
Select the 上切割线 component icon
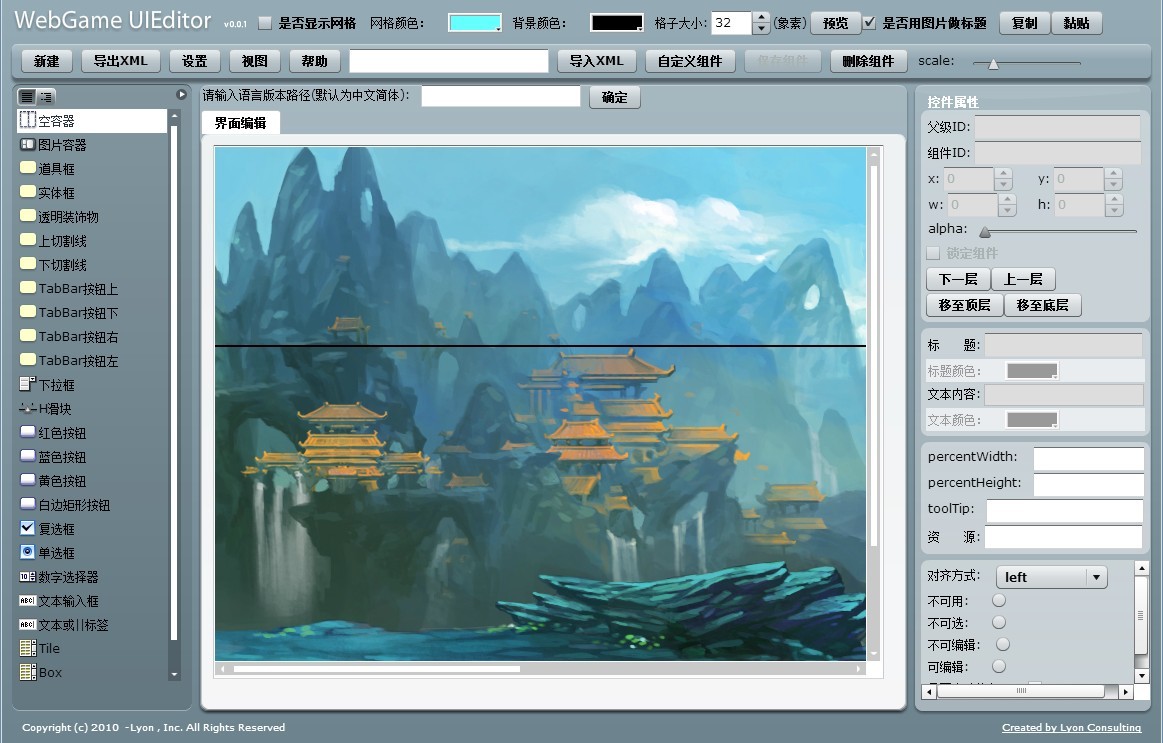tap(27, 240)
